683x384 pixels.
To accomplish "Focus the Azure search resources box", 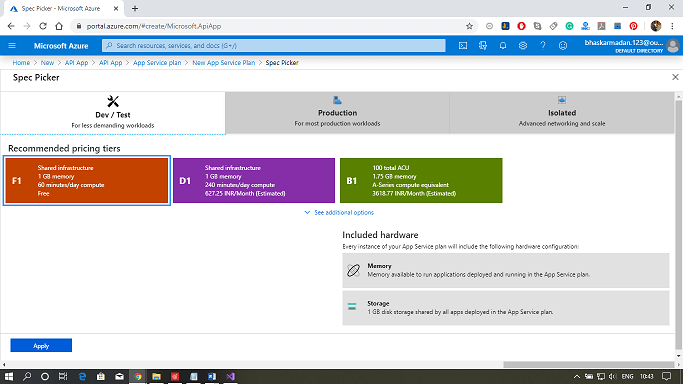I will pos(274,46).
